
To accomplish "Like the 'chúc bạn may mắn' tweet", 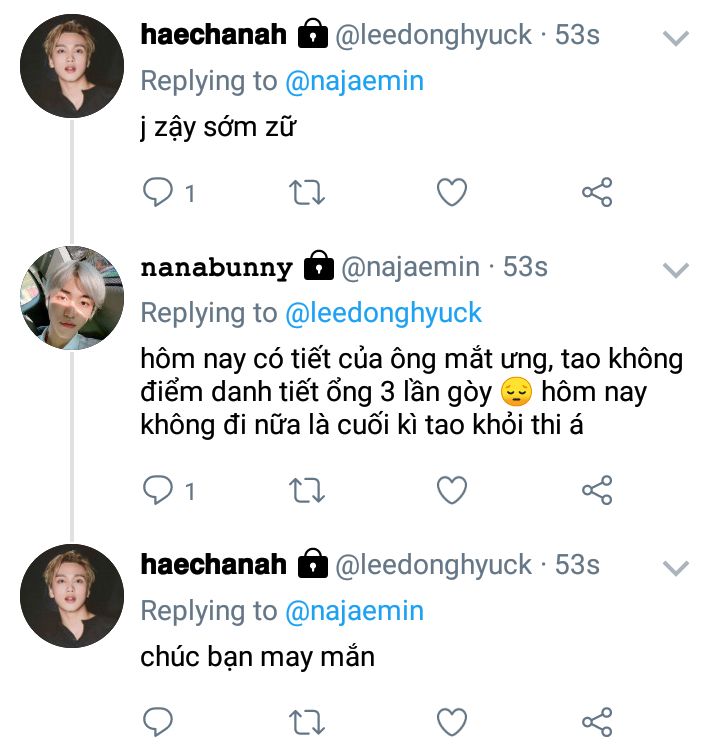I will coord(452,720).
